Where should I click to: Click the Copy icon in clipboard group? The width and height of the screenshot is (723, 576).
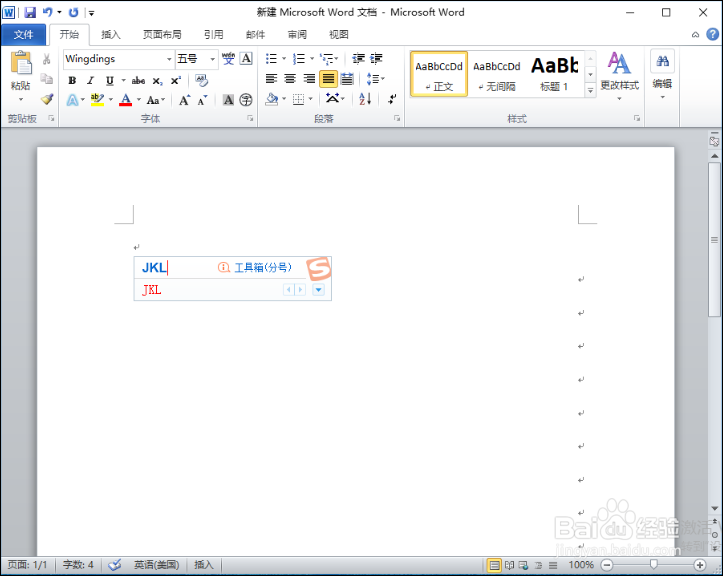pyautogui.click(x=47, y=79)
